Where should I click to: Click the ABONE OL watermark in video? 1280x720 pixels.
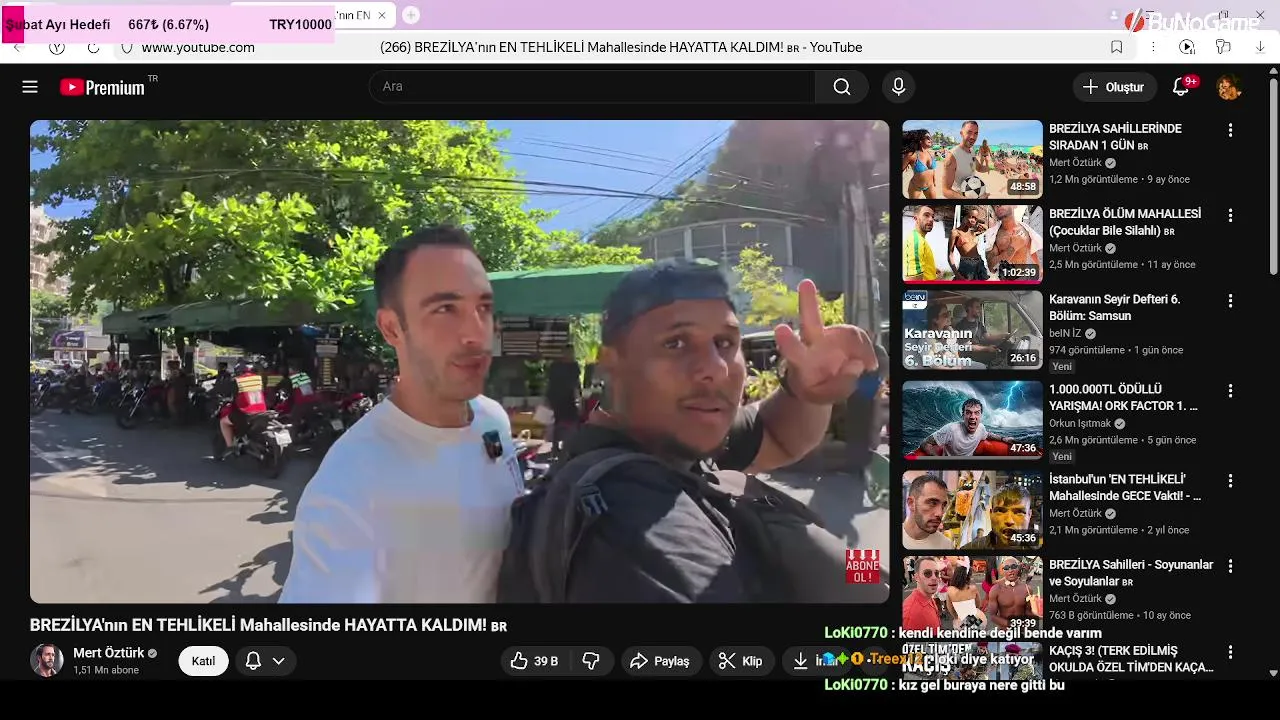pyautogui.click(x=863, y=566)
